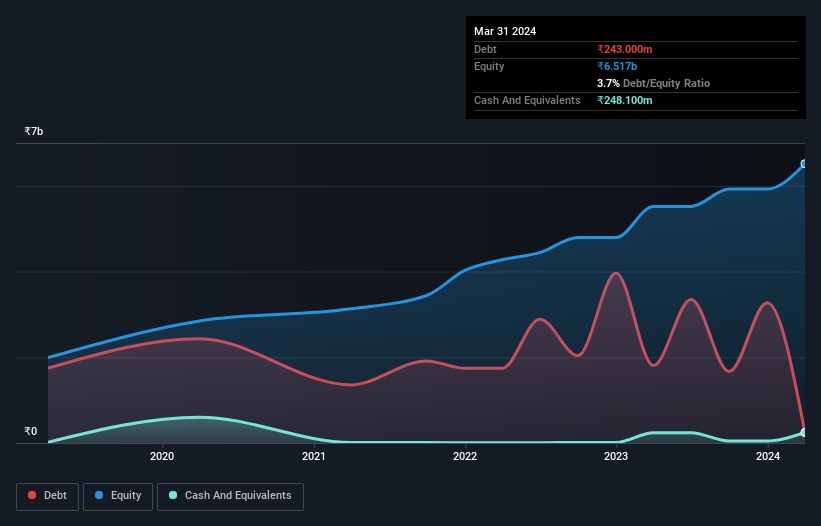Click the Equity data point marker at Mar 2024
Image resolution: width=821 pixels, height=526 pixels.
pos(804,164)
